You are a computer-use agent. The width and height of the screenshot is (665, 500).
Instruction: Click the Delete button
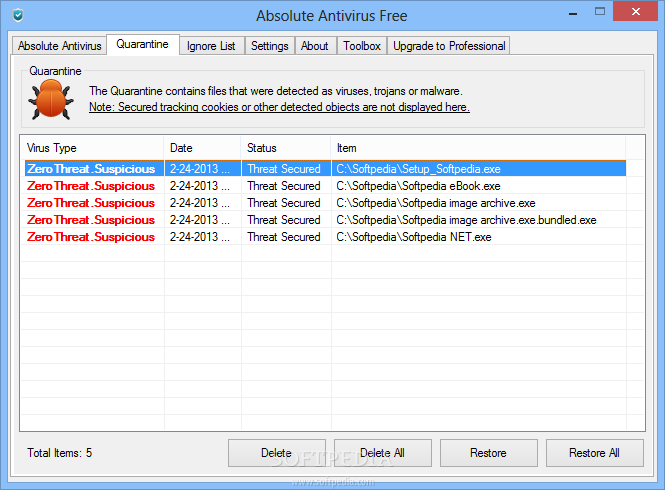(x=277, y=453)
